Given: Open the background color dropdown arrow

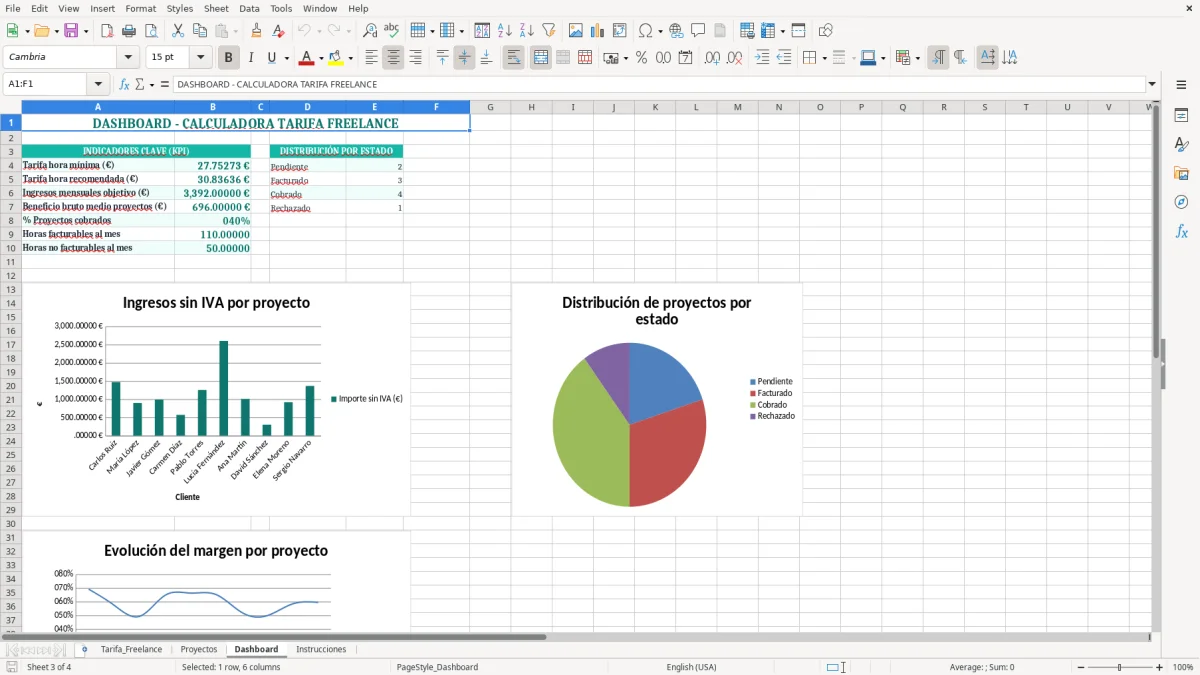Looking at the screenshot, I should (x=350, y=58).
